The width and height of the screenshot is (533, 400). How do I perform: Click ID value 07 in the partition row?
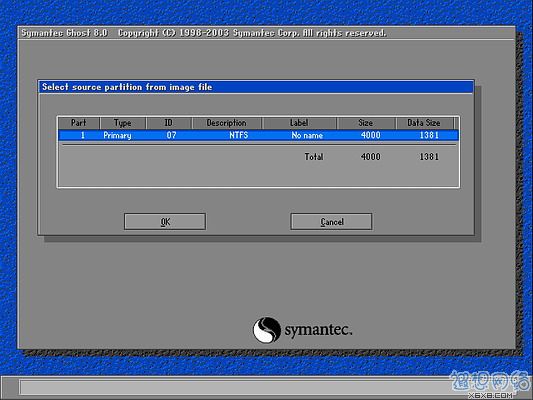[172, 135]
